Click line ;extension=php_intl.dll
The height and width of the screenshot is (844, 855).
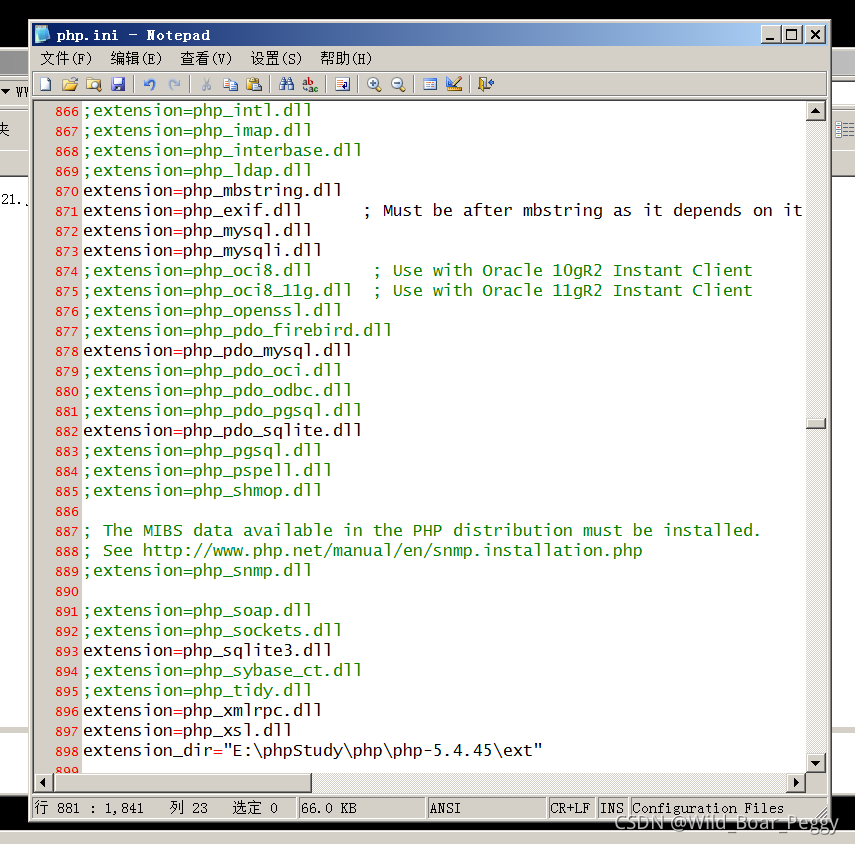[x=197, y=111]
